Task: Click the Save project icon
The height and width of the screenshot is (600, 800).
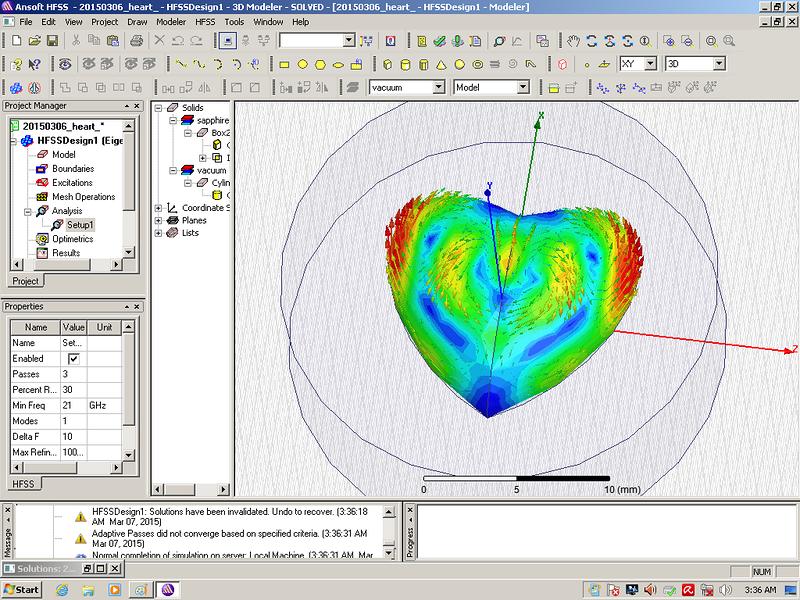Action: tap(53, 41)
